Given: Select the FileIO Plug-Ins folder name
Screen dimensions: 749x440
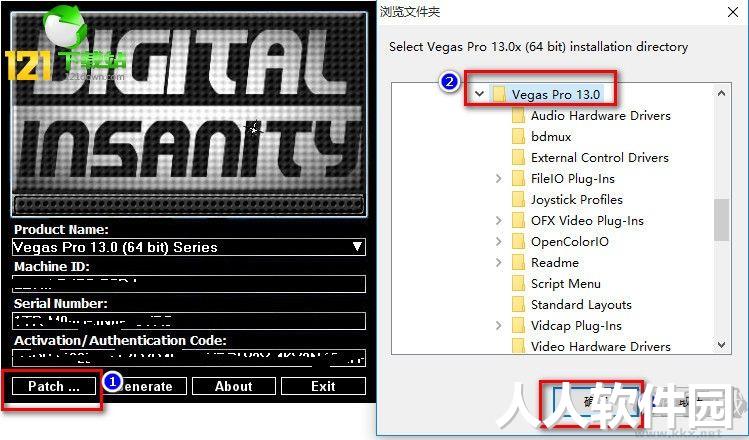Looking at the screenshot, I should pyautogui.click(x=573, y=179).
